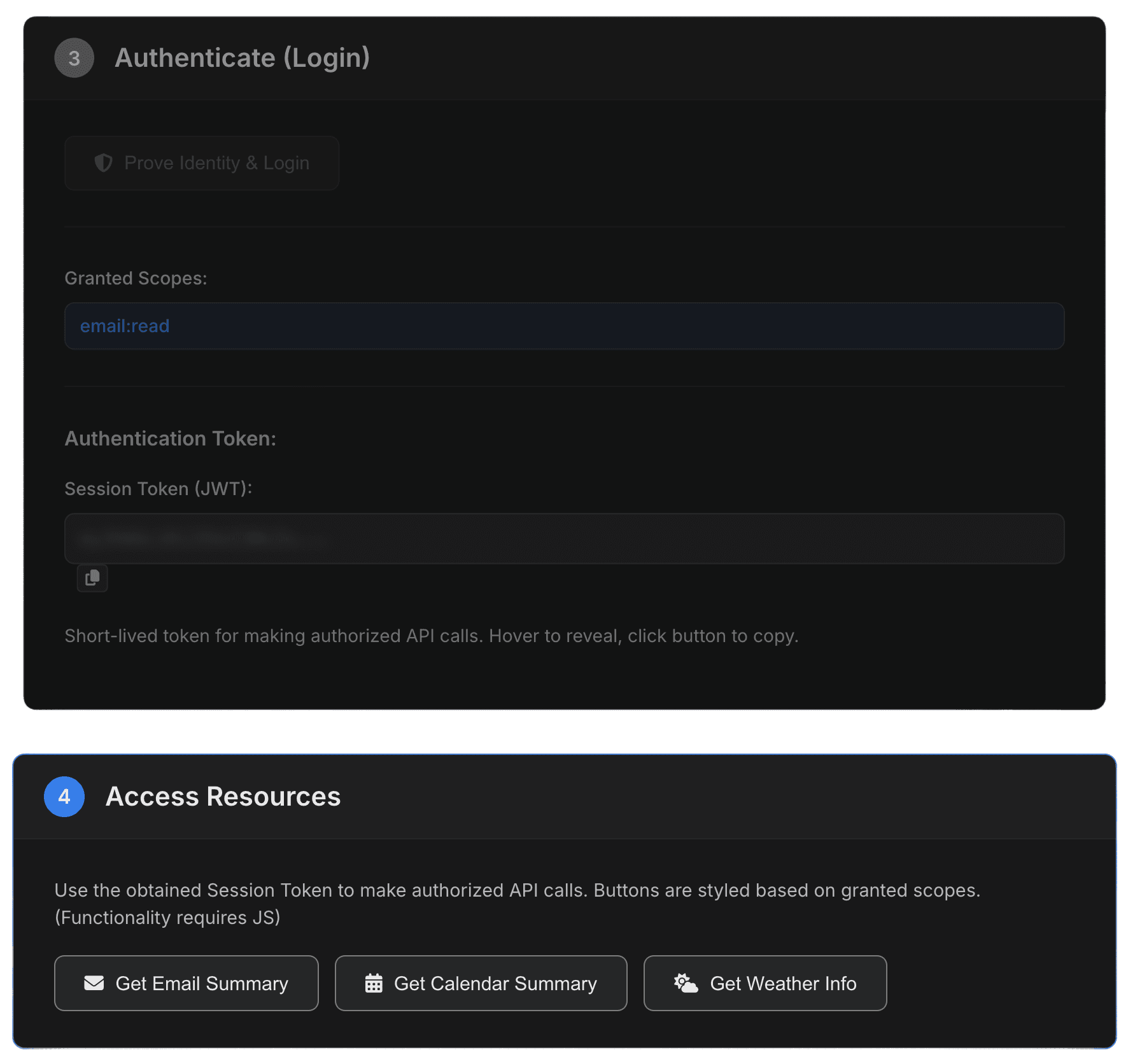Select the email:read granted scope text
Screen dimensions: 1128x1064
pos(125,326)
